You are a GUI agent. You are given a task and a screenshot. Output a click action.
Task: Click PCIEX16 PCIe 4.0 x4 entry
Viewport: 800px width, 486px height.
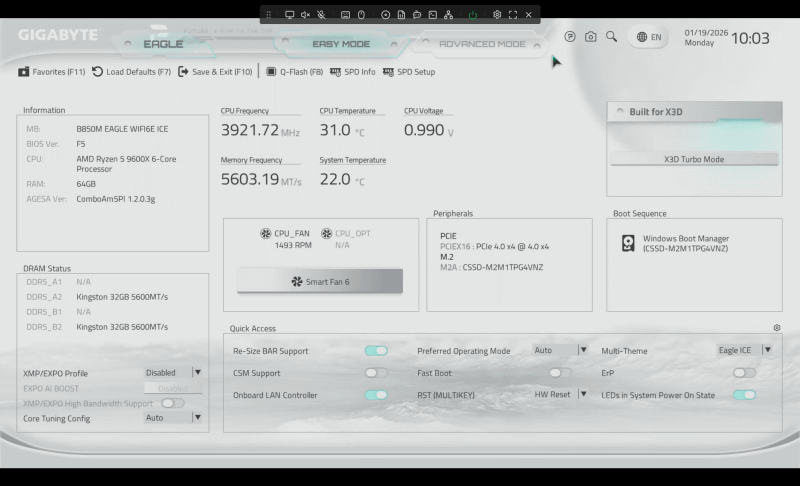[x=494, y=246]
